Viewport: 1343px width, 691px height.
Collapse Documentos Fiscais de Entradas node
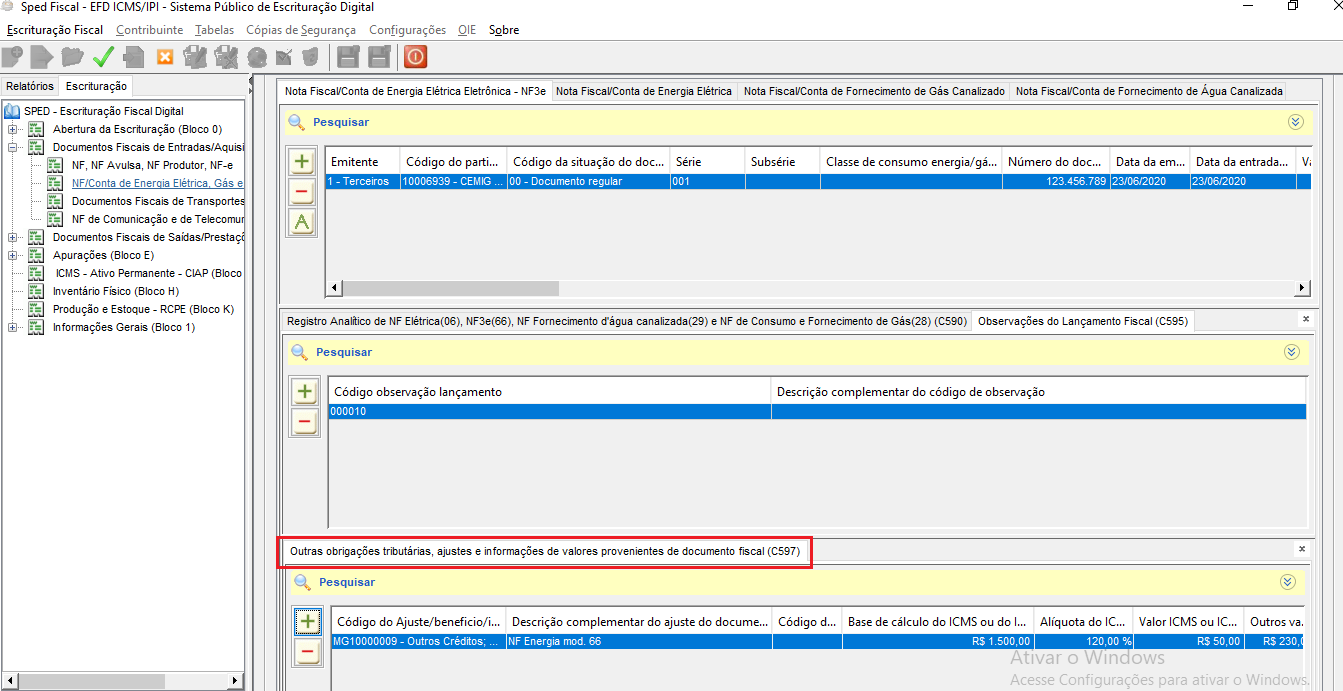pos(12,148)
